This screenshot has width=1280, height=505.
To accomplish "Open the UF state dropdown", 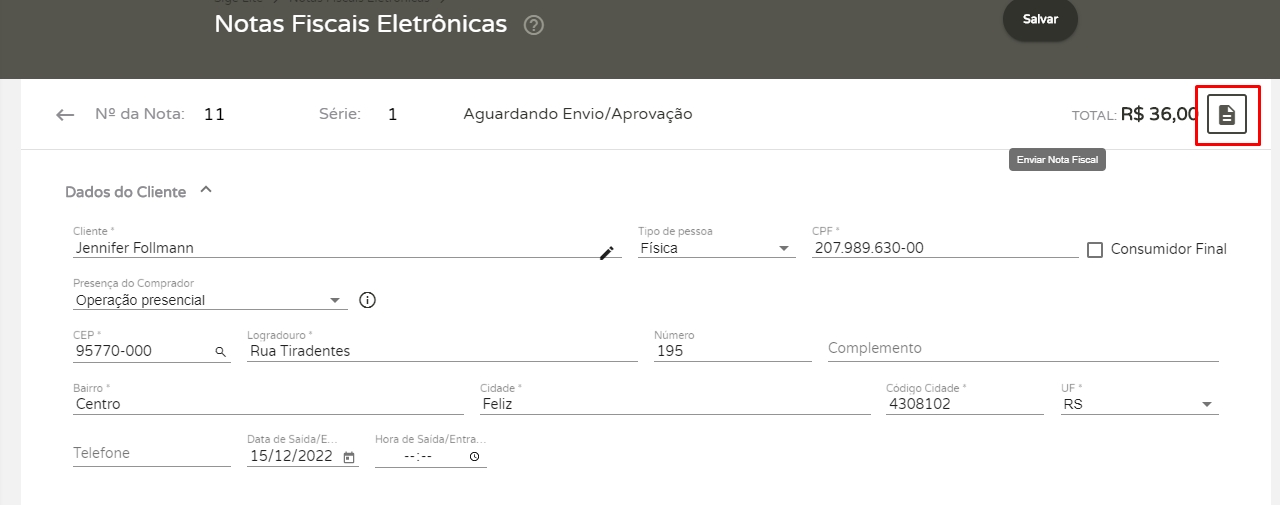I will click(x=1139, y=404).
